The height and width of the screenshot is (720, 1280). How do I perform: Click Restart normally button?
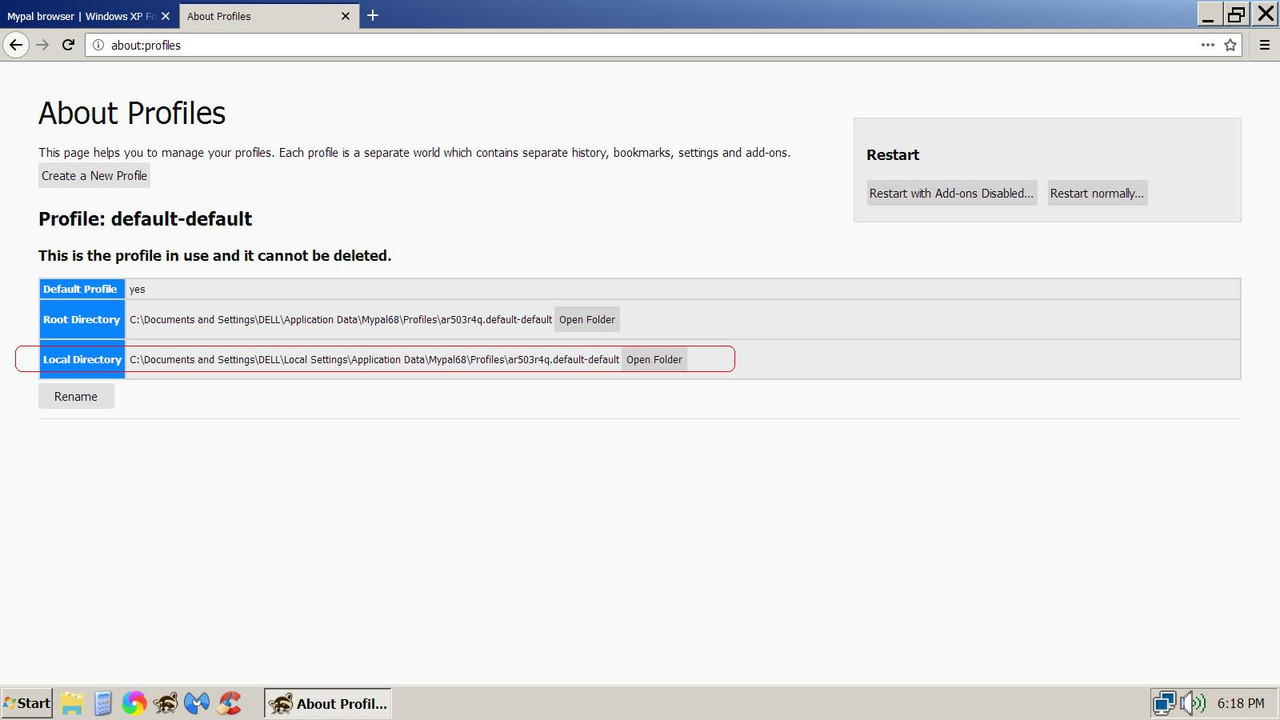point(1097,193)
